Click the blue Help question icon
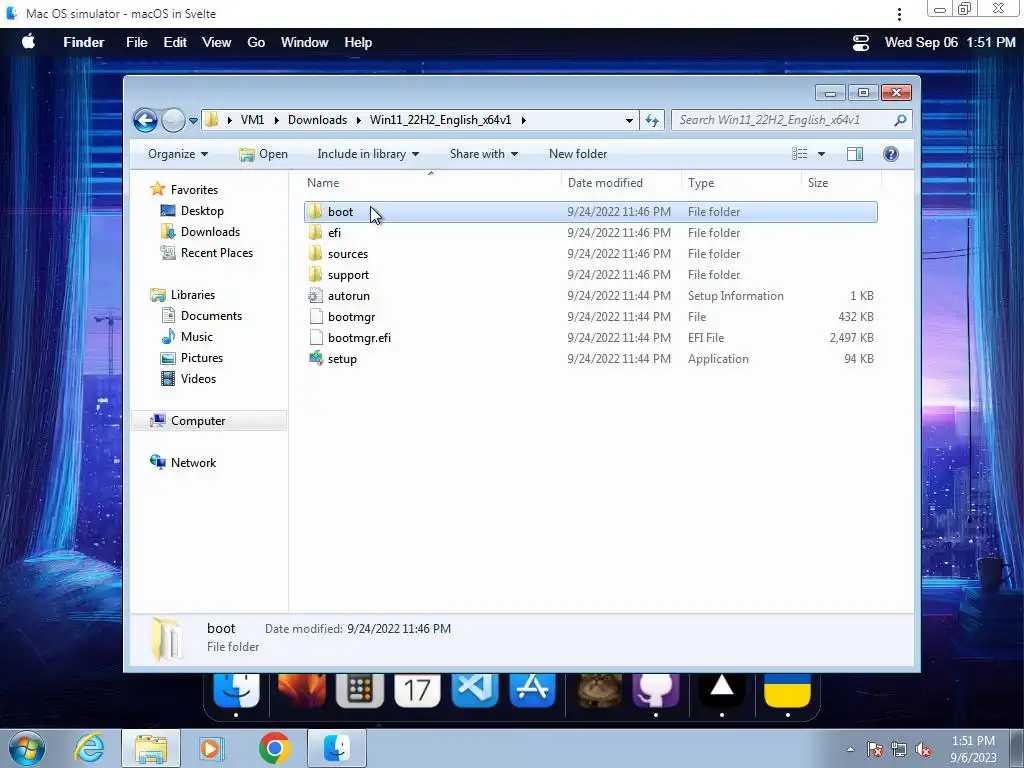The image size is (1024, 768). (x=891, y=154)
